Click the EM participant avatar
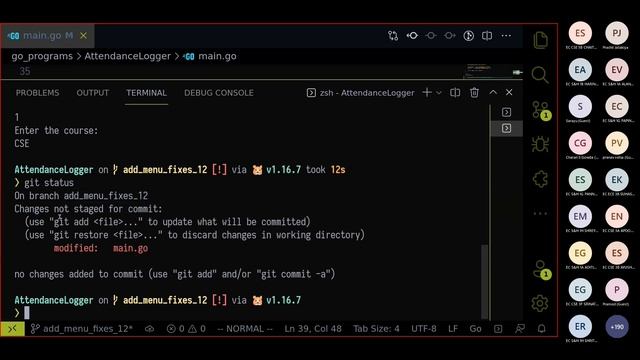640x360 pixels. 580,216
